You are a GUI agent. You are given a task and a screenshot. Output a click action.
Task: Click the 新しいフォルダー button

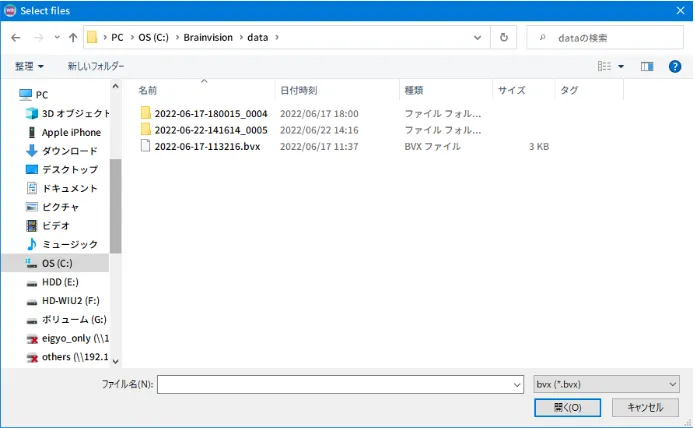(x=96, y=66)
